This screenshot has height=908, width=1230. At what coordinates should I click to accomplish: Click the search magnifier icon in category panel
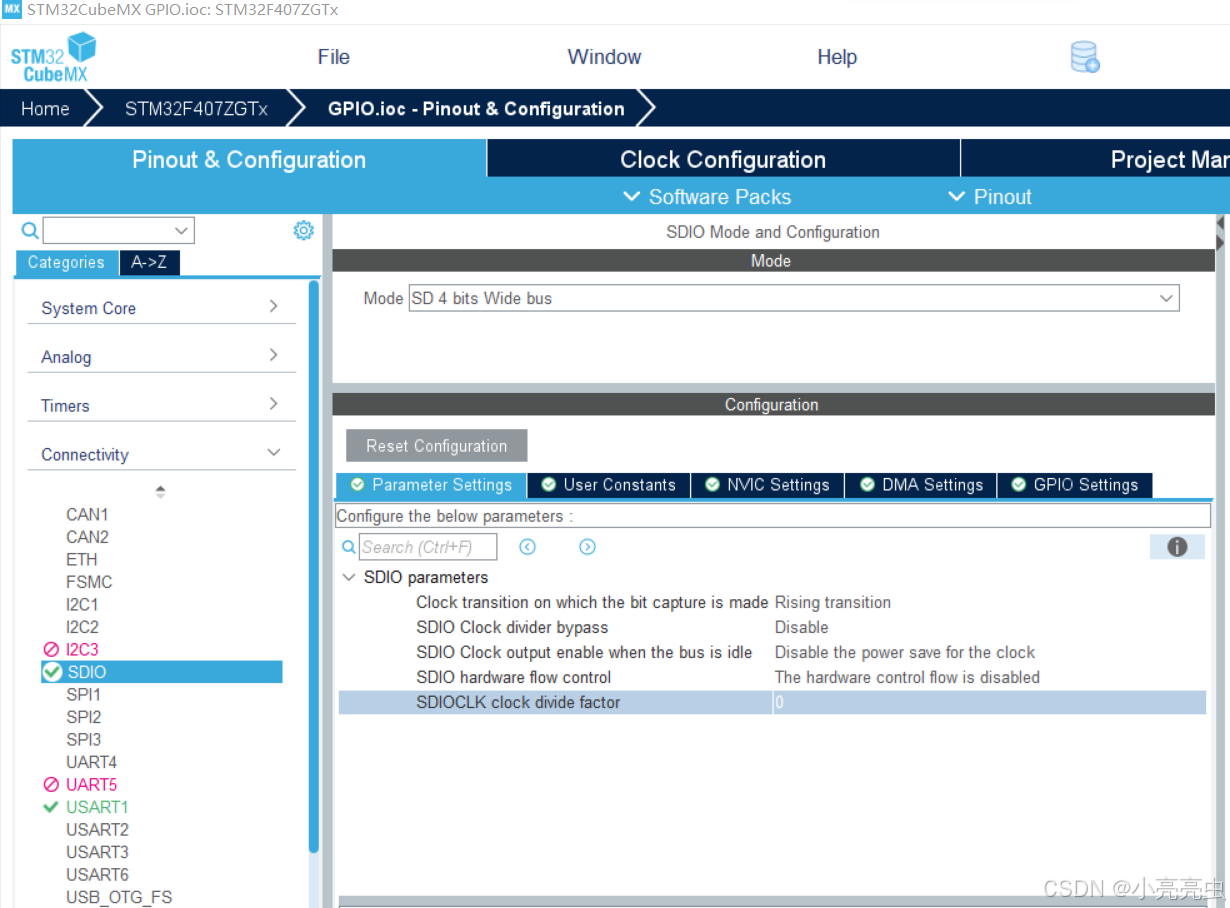(30, 231)
